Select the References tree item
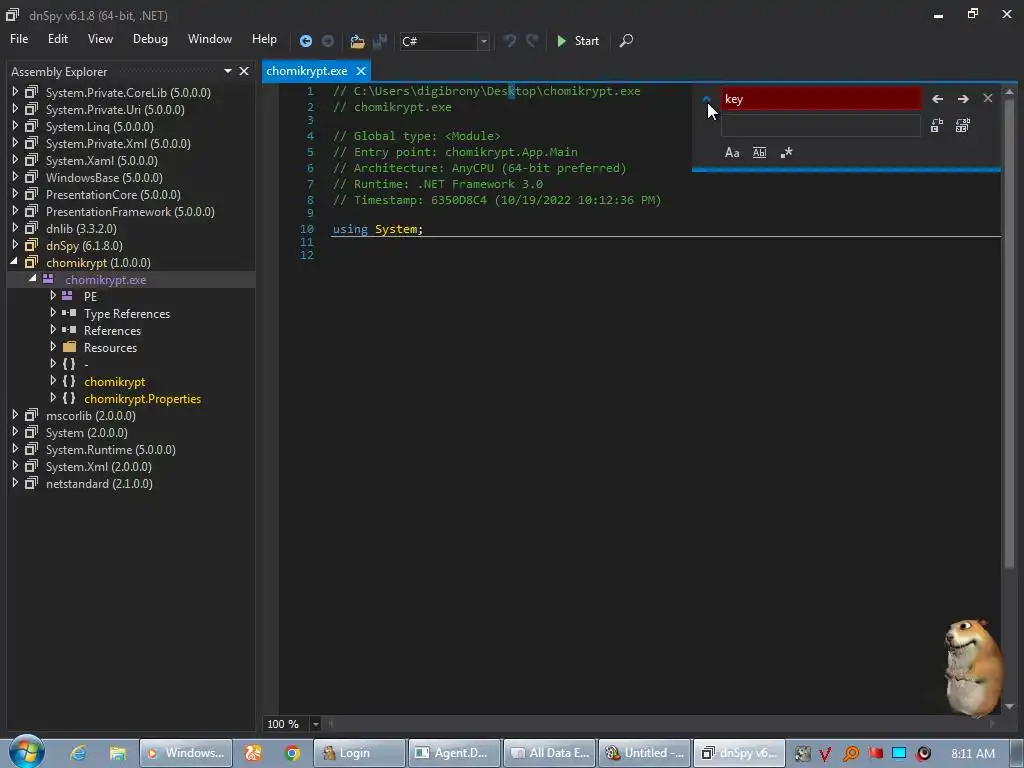This screenshot has width=1024, height=768. (x=112, y=330)
